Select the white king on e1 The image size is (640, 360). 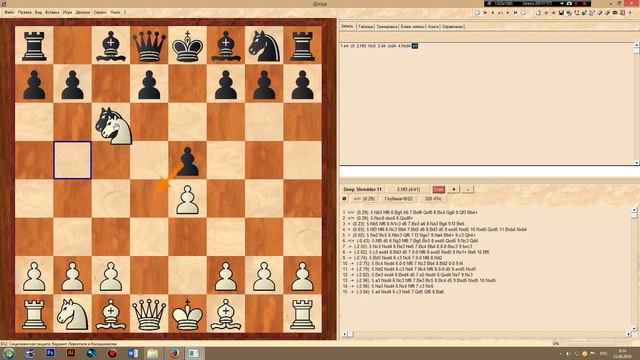187,314
